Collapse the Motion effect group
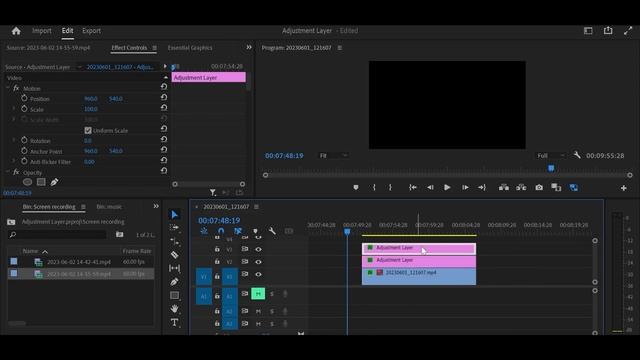 click(x=8, y=88)
